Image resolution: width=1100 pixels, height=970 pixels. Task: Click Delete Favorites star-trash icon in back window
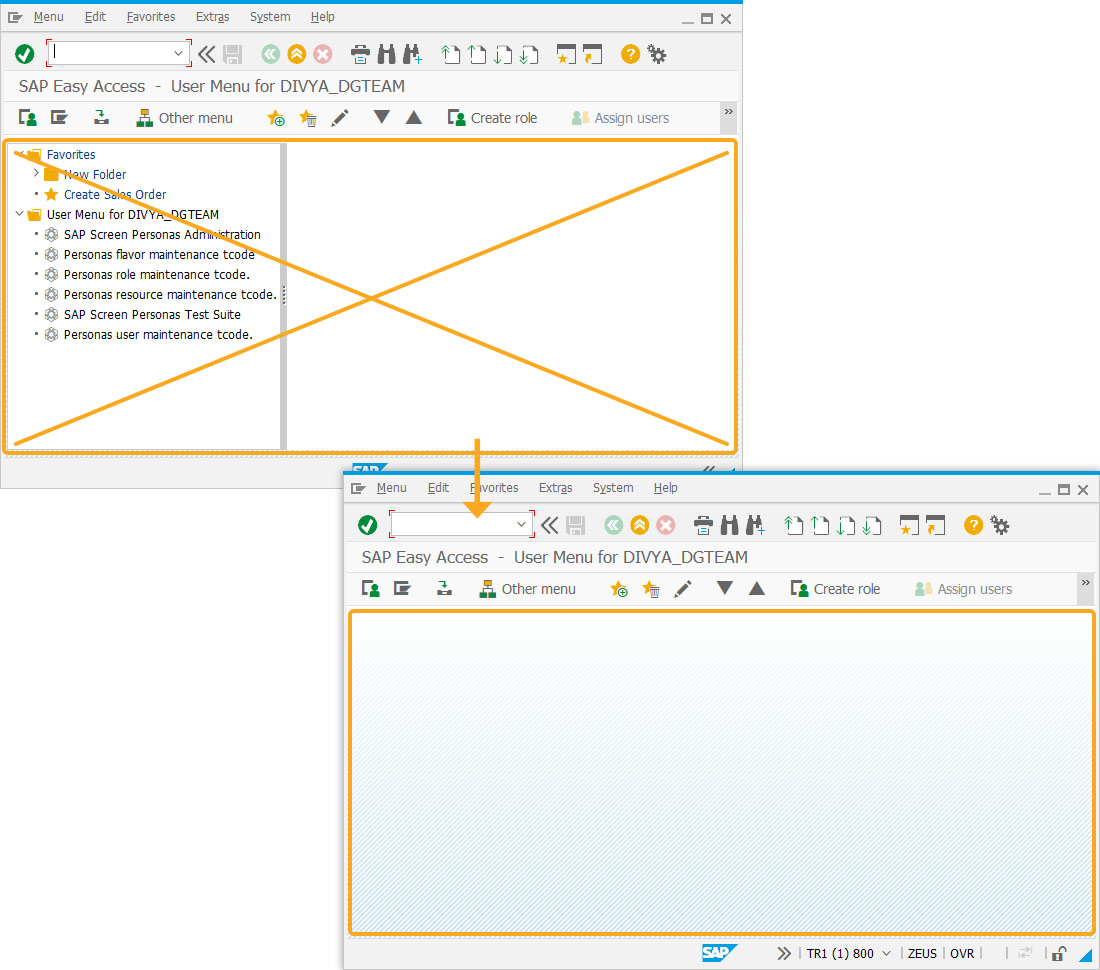(307, 118)
